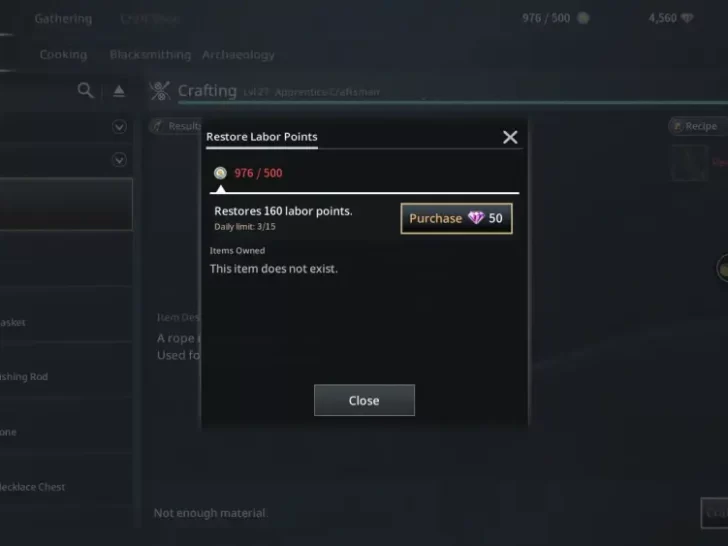The image size is (728, 546).
Task: Close the Restore Labor Points dialog with X
Action: point(510,137)
